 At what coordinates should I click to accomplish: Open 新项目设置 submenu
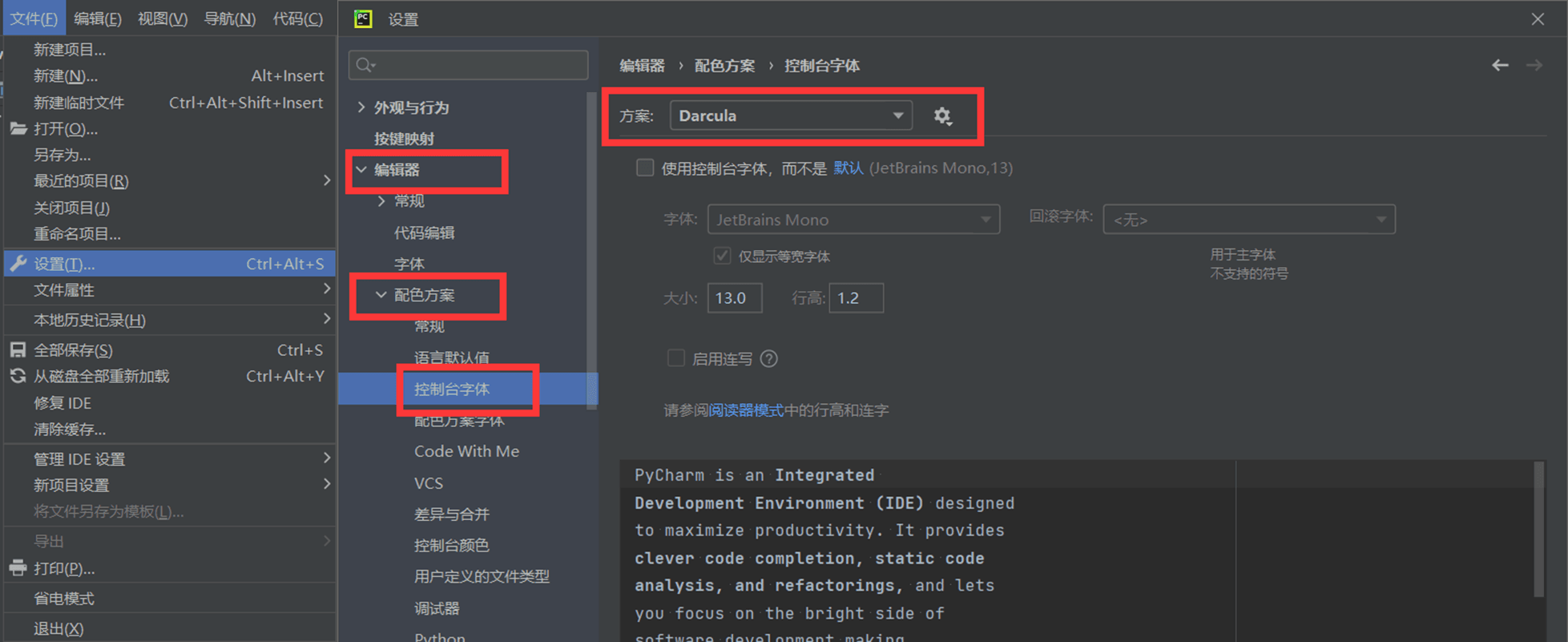tap(170, 485)
